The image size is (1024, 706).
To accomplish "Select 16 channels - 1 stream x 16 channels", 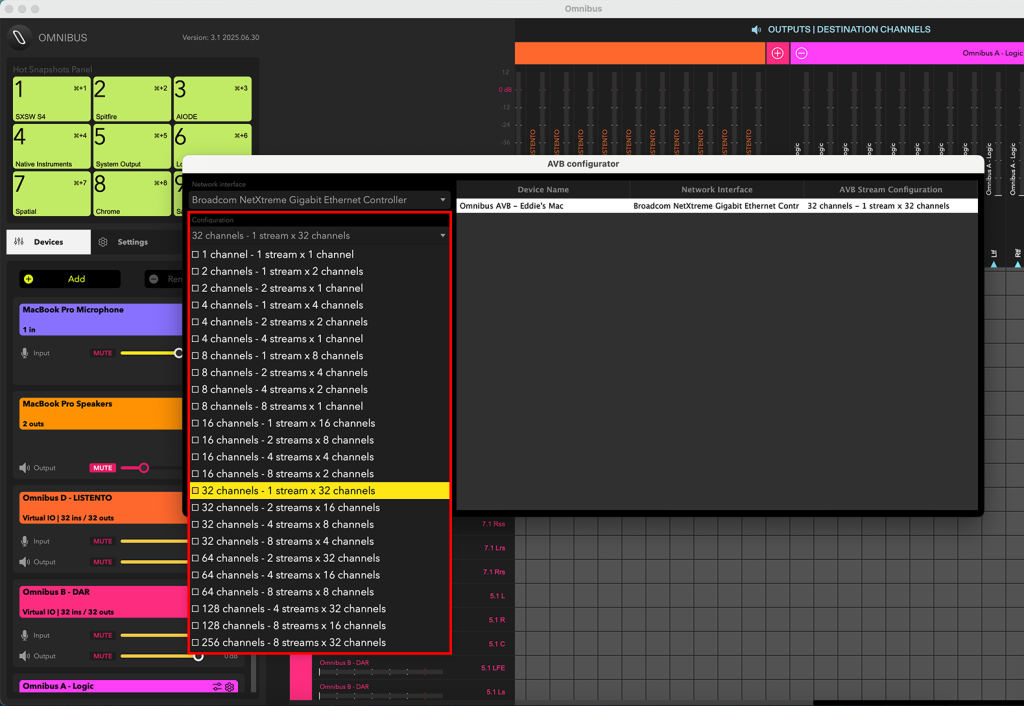I will pyautogui.click(x=319, y=423).
